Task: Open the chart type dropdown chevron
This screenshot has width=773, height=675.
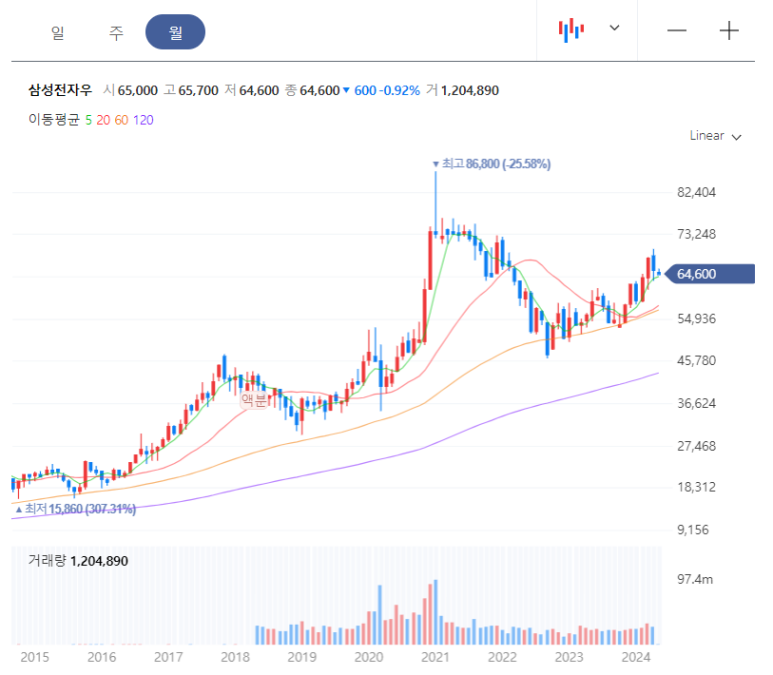Action: (614, 28)
